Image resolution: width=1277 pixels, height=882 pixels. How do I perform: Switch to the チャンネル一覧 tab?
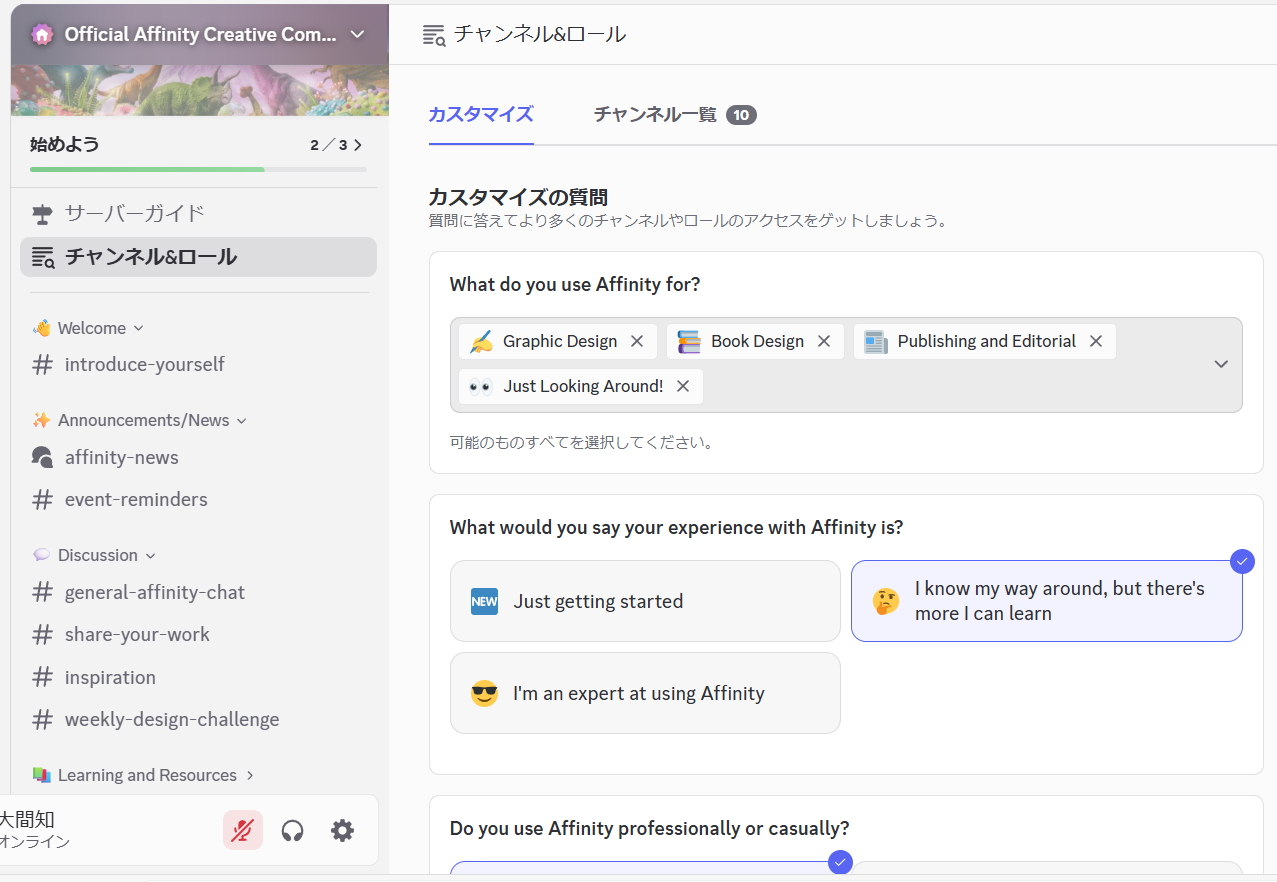(x=674, y=115)
